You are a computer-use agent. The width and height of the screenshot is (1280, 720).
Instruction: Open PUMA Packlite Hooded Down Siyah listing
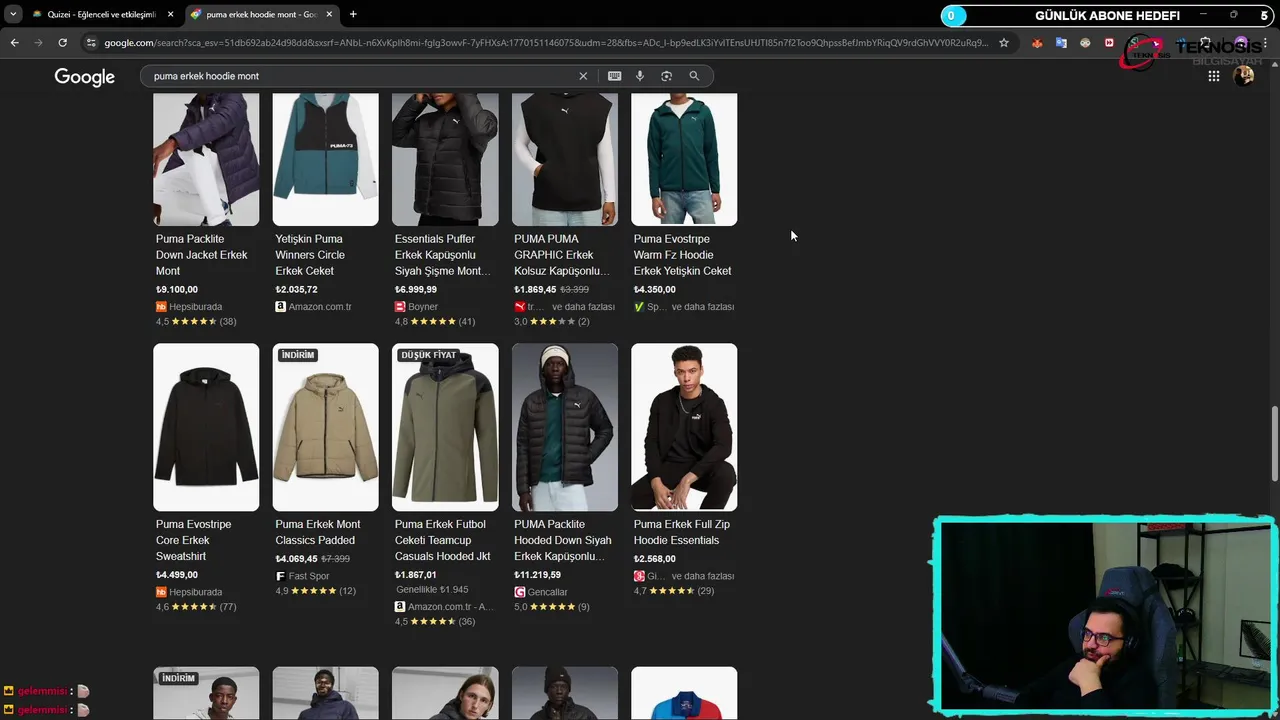pos(562,540)
